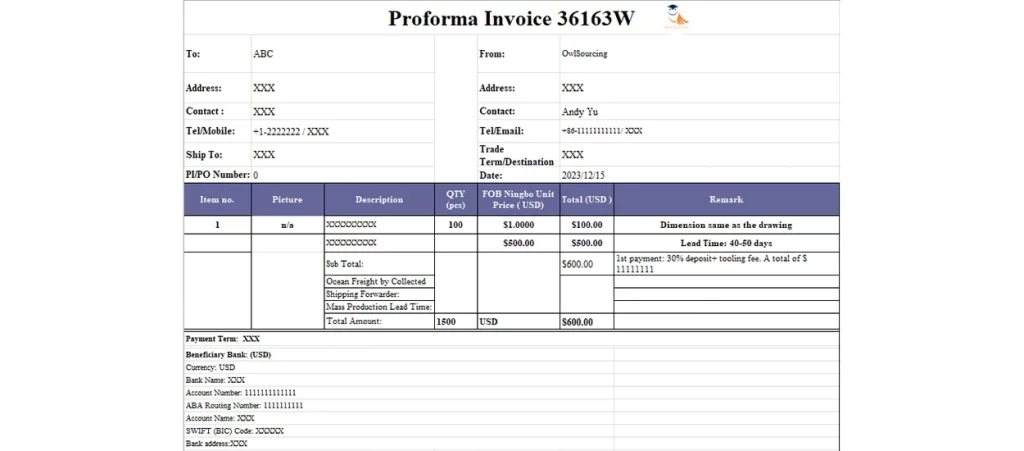
Task: Select Account Number: 1111111111111 line
Action: [x=241, y=393]
